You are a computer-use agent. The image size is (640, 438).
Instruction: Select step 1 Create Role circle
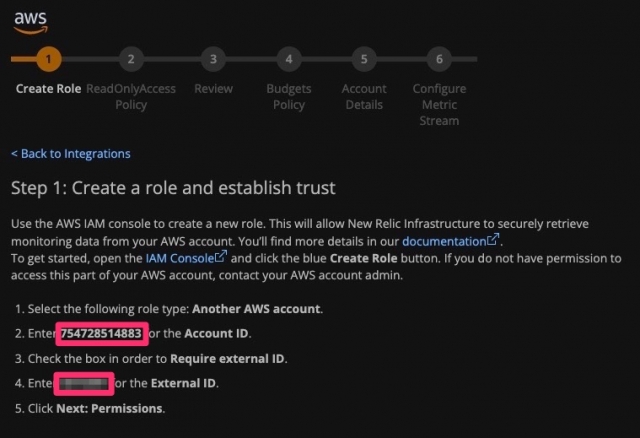[49, 59]
